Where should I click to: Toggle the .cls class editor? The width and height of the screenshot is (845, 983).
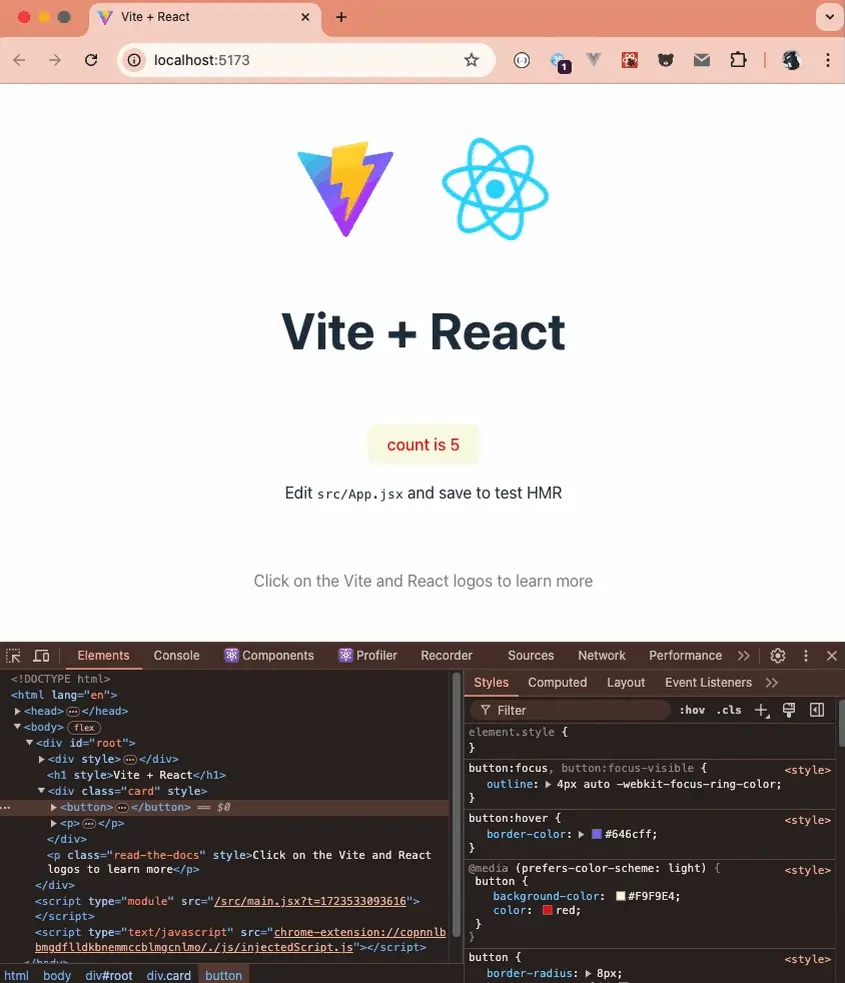pyautogui.click(x=729, y=710)
